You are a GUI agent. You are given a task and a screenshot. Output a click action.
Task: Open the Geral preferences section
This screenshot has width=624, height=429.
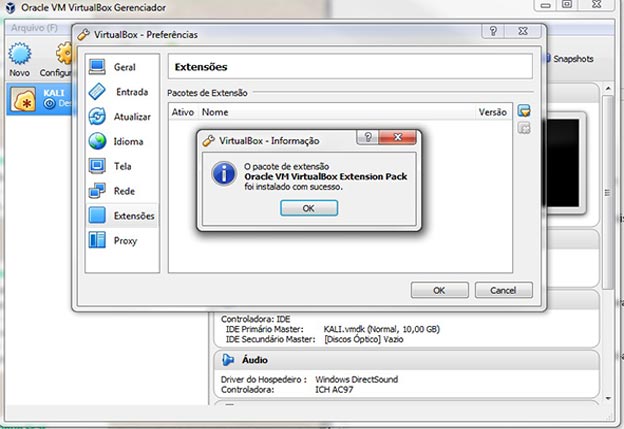click(x=122, y=67)
